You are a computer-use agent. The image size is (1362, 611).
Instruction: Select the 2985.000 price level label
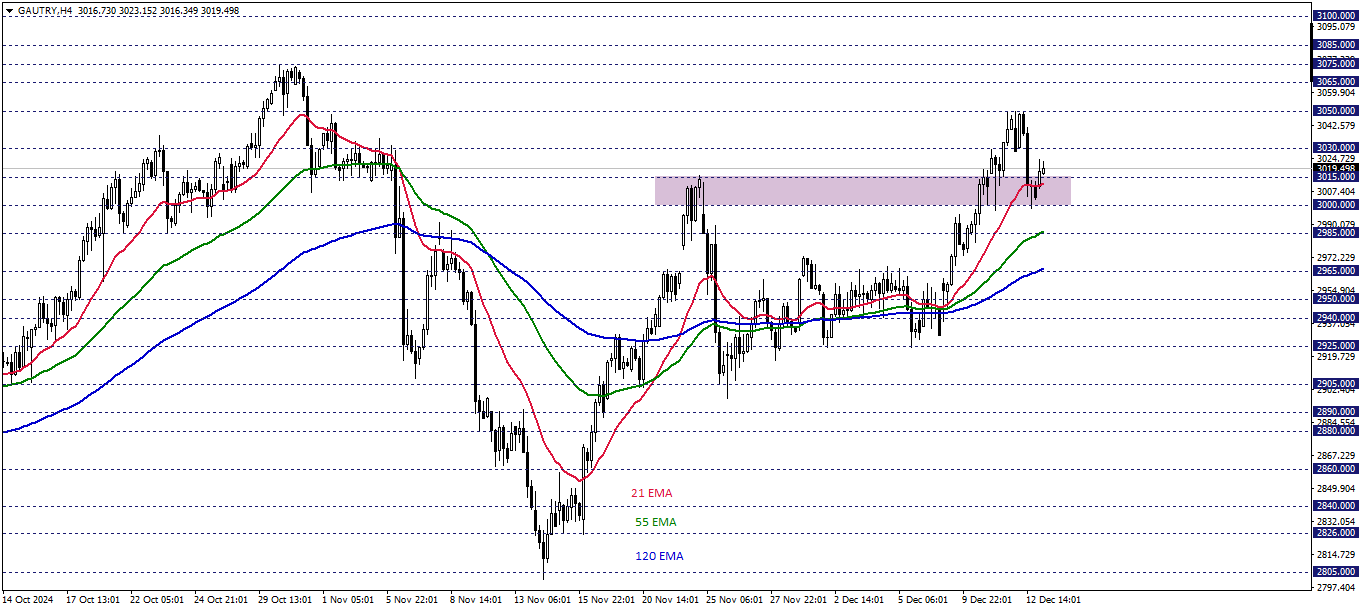(x=1336, y=234)
